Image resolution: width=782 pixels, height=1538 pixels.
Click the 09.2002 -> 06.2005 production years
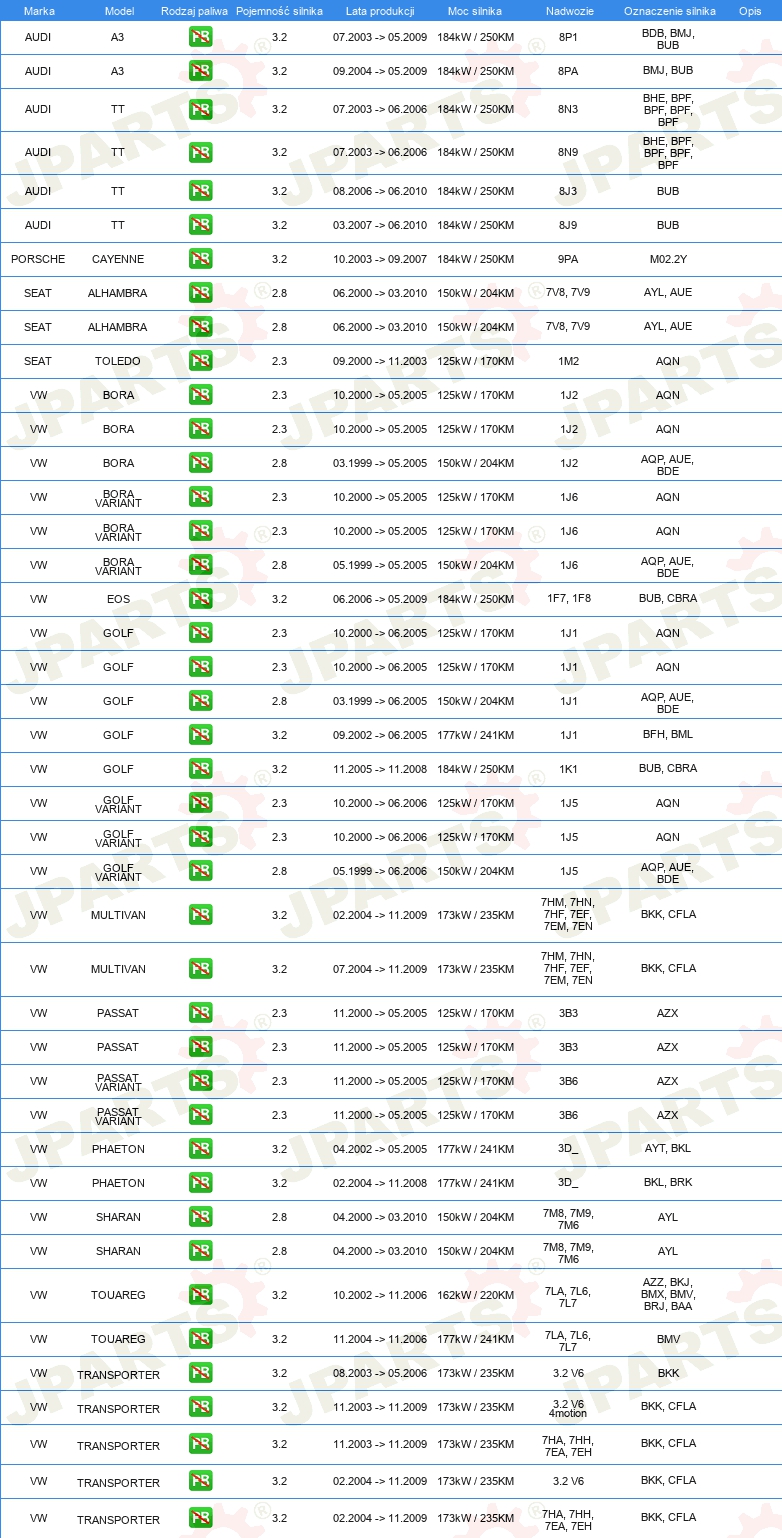point(380,735)
